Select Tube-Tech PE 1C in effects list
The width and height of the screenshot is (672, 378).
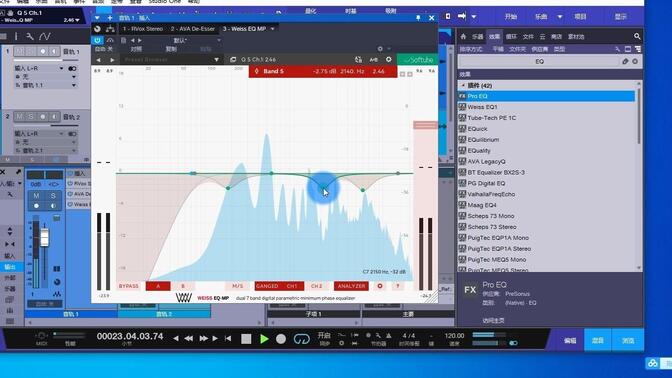[x=491, y=118]
